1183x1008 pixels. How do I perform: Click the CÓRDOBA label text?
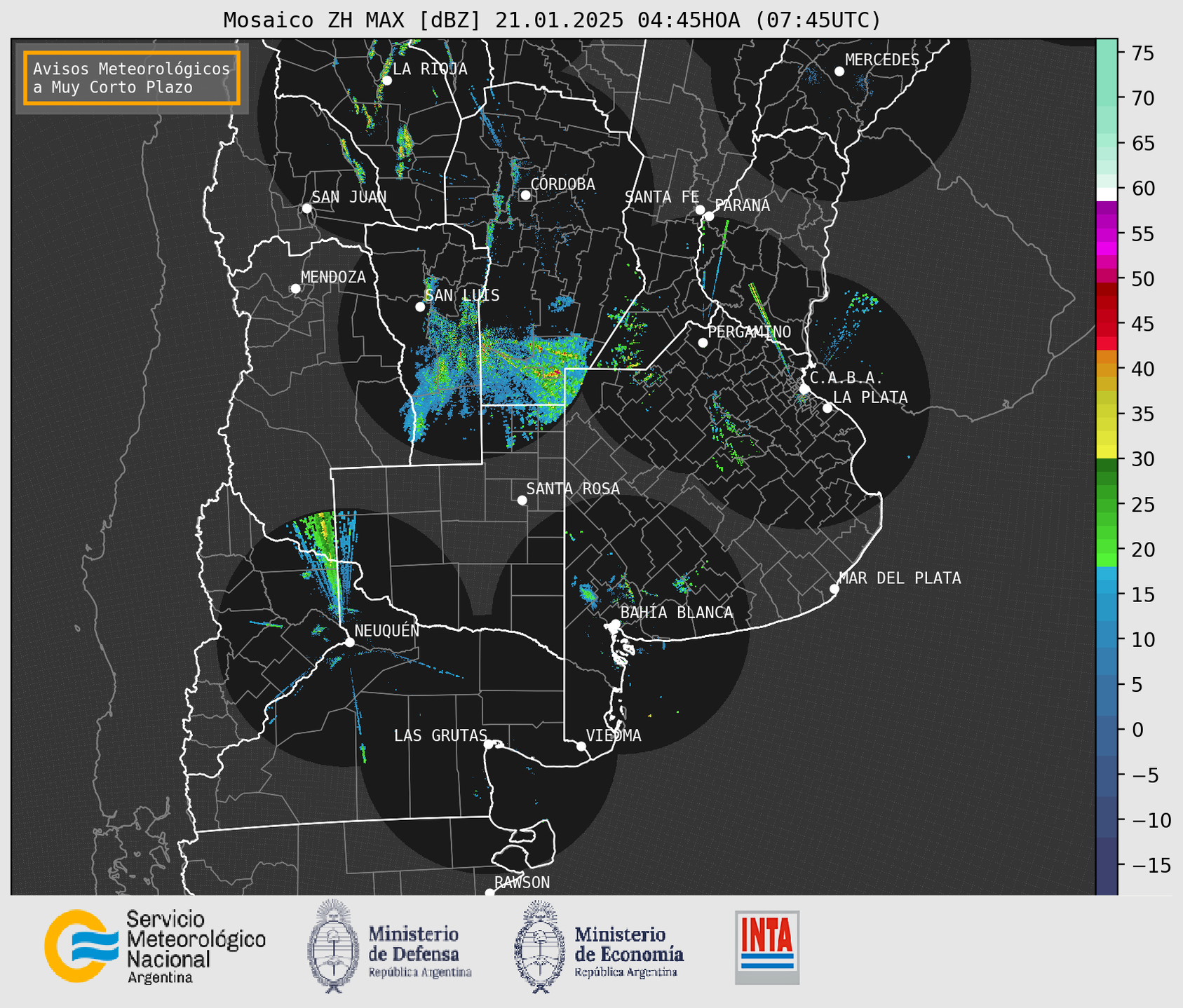point(562,184)
